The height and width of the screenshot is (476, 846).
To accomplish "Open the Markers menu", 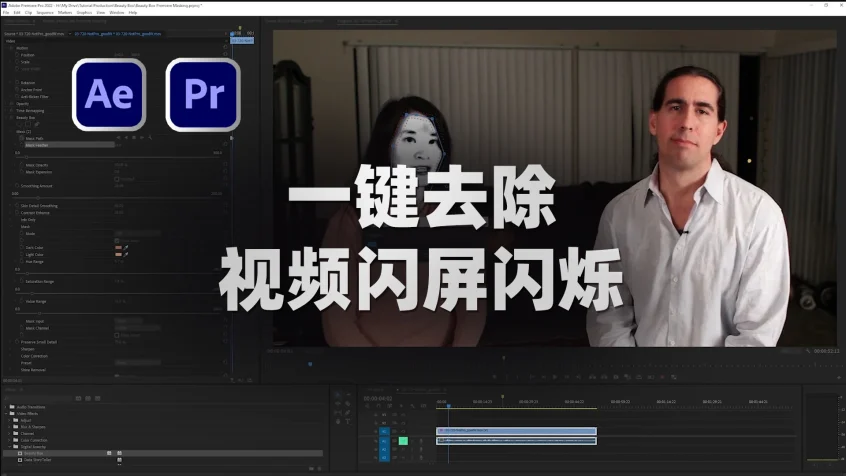I will click(x=65, y=12).
